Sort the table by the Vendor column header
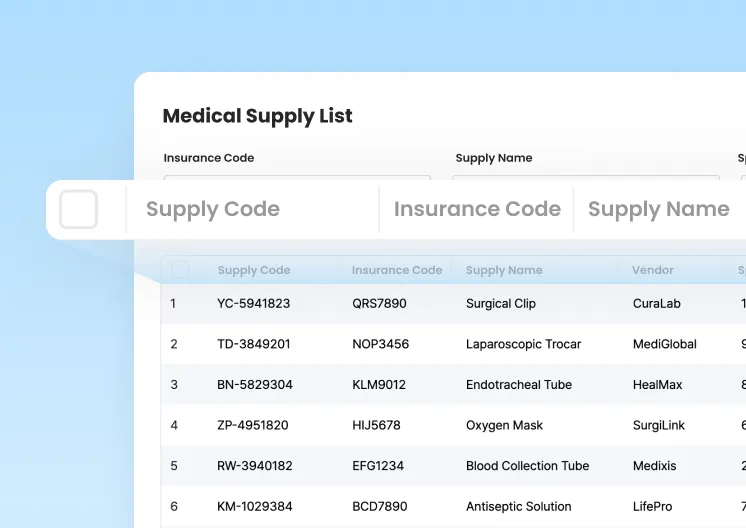 [652, 270]
